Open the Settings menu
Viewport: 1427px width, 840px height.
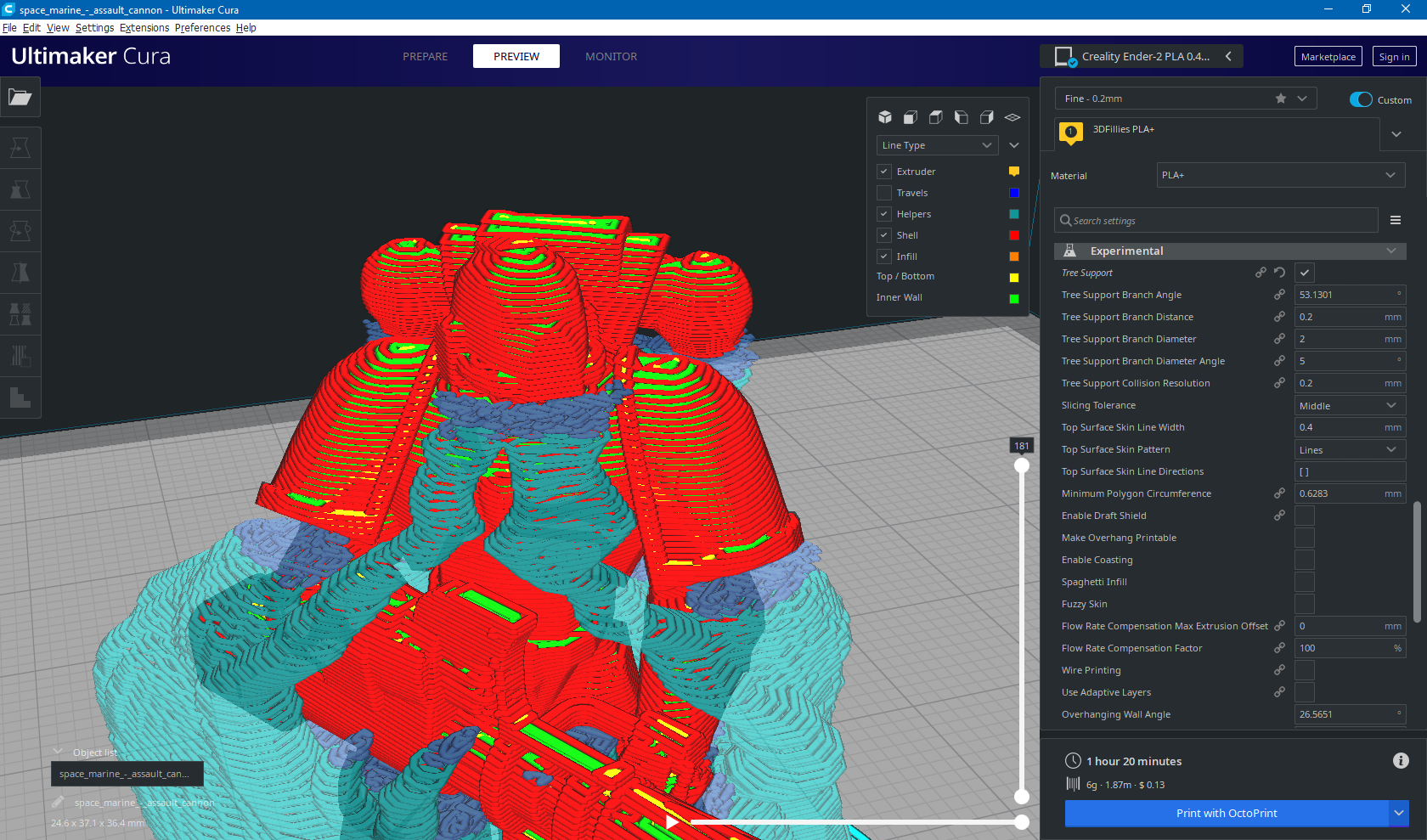coord(94,28)
